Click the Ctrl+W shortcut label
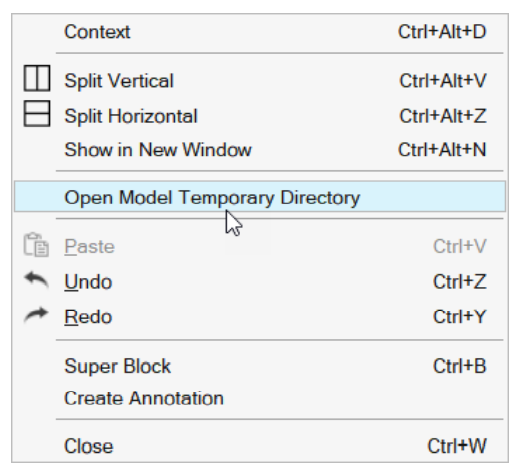525x472 pixels. tap(457, 446)
